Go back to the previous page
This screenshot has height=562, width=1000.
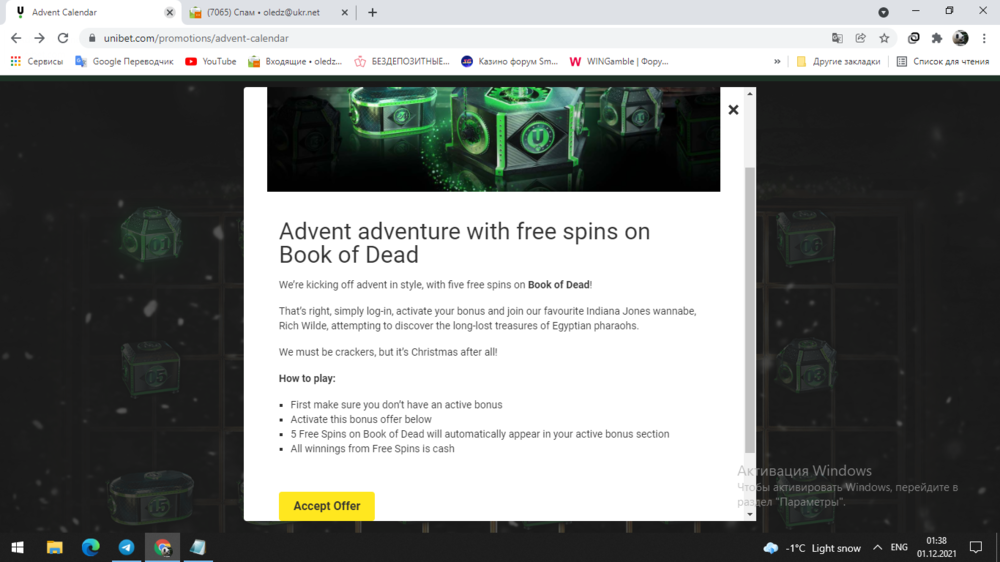tap(16, 38)
